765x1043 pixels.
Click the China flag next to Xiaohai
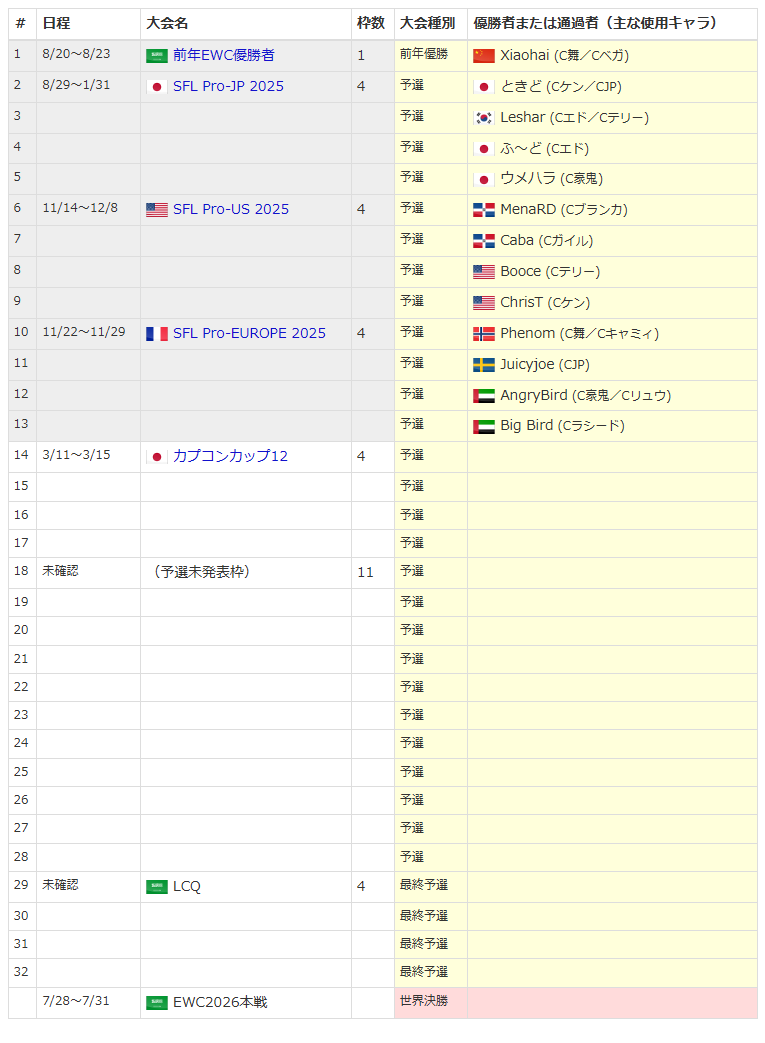(x=484, y=56)
